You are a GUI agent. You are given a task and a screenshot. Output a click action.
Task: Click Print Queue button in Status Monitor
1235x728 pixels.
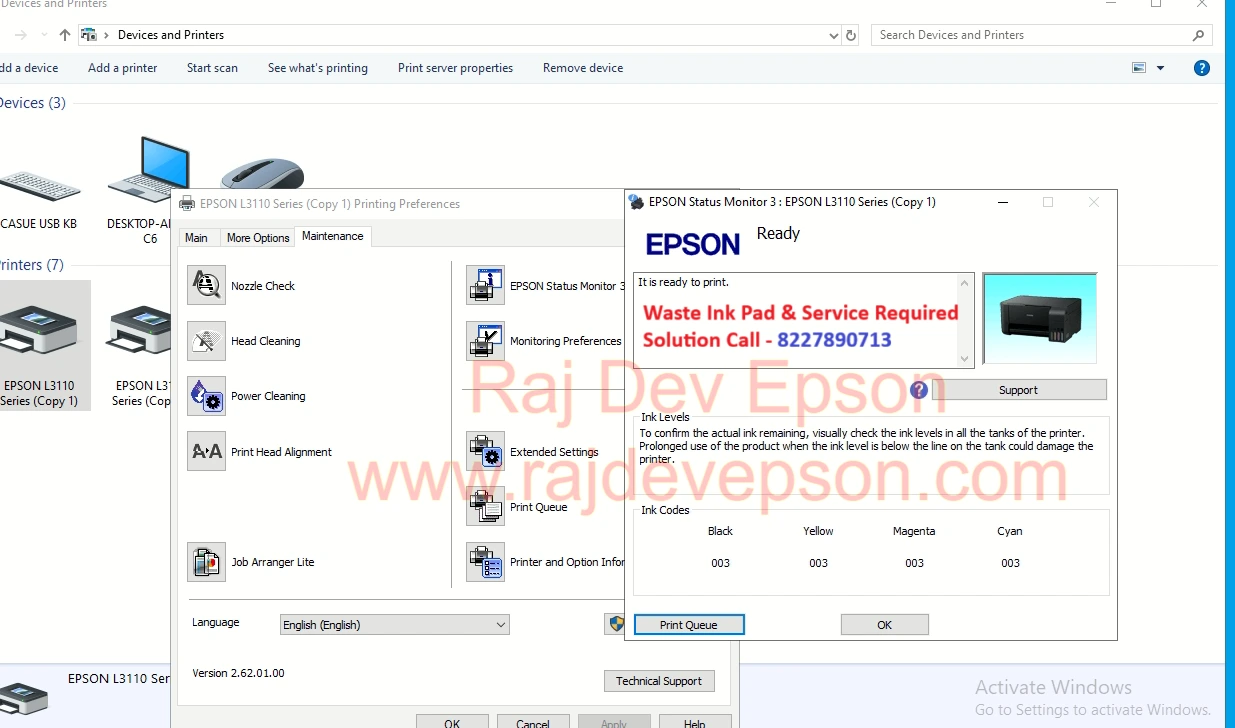coord(688,625)
